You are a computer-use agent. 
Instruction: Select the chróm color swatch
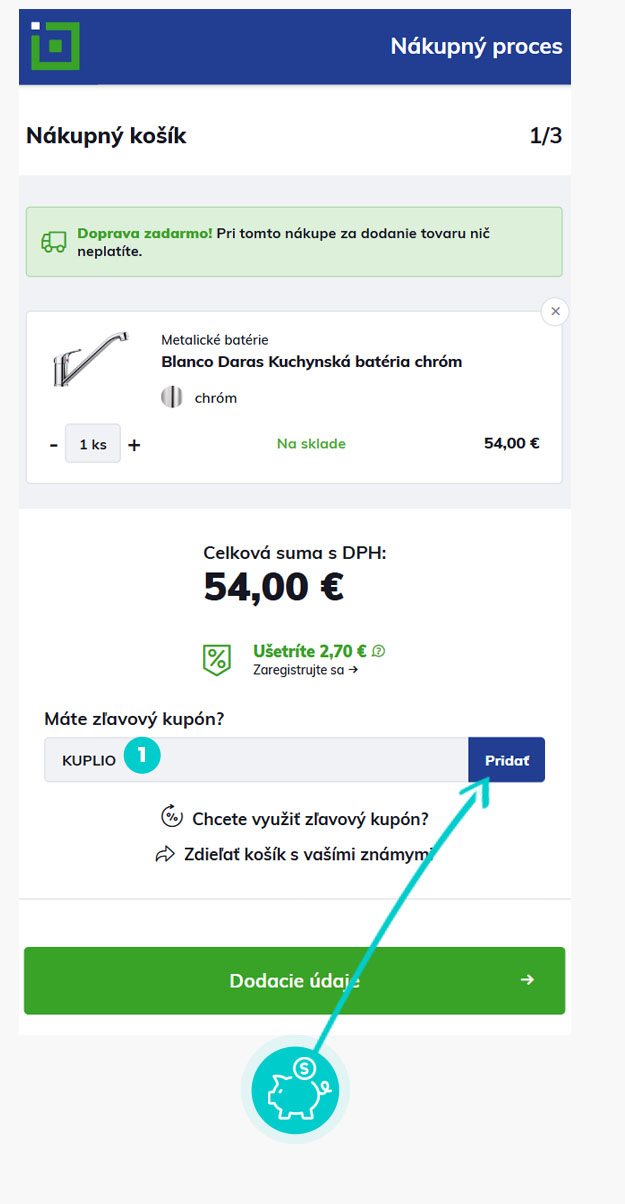point(172,397)
